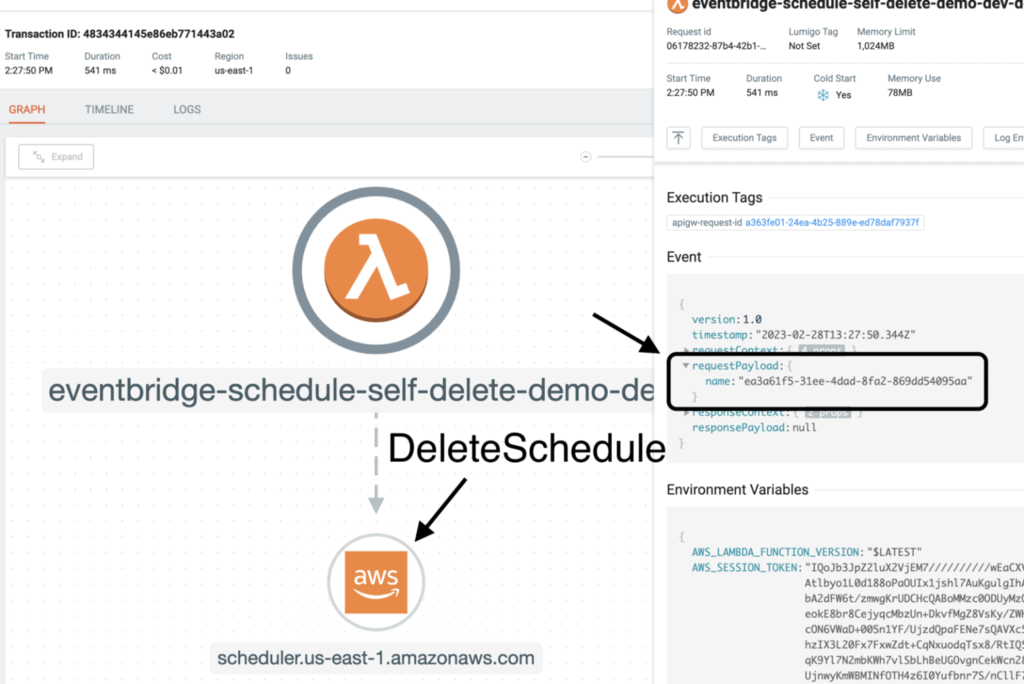The height and width of the screenshot is (684, 1024).
Task: Select the GRAPH tab
Action: pyautogui.click(x=27, y=109)
